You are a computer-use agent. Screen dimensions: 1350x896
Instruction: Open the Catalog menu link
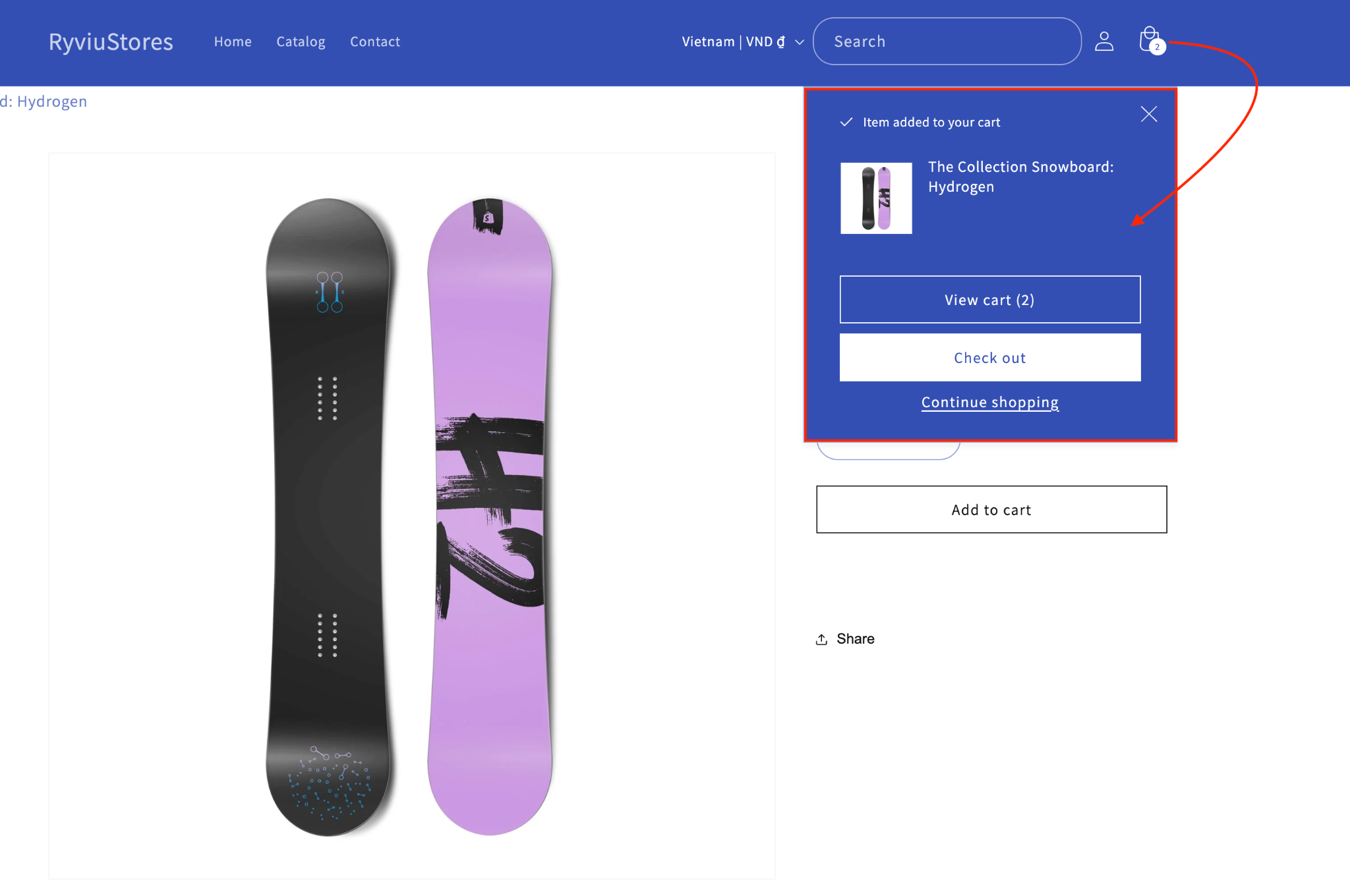(301, 42)
